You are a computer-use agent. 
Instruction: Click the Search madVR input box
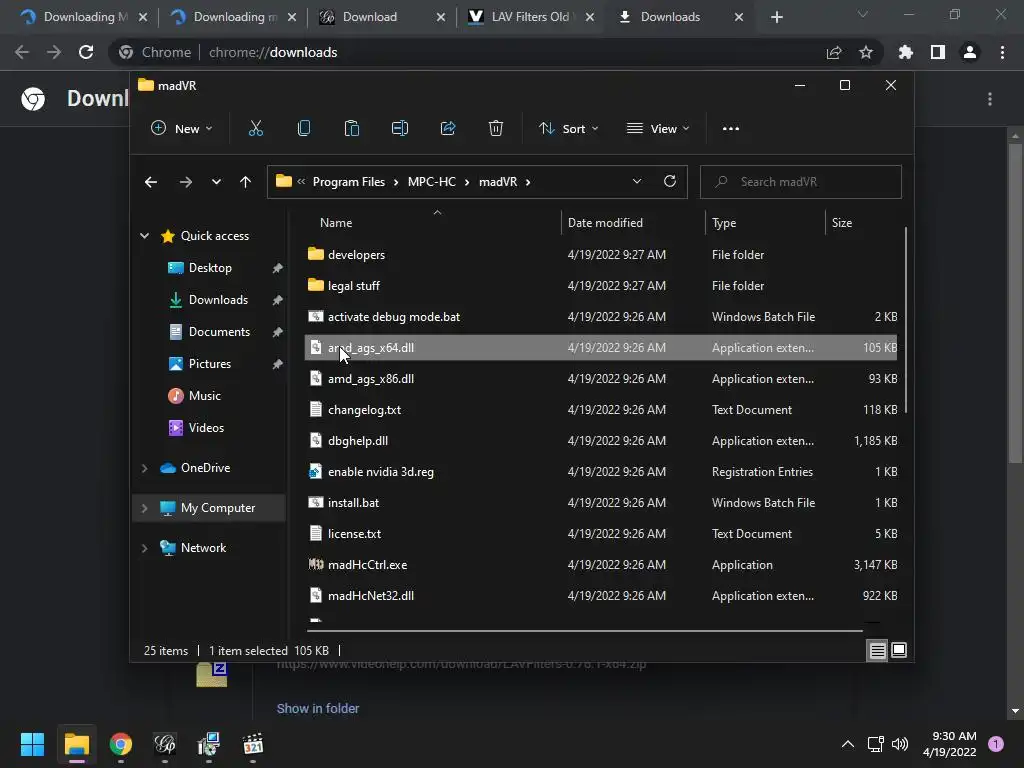click(x=801, y=182)
